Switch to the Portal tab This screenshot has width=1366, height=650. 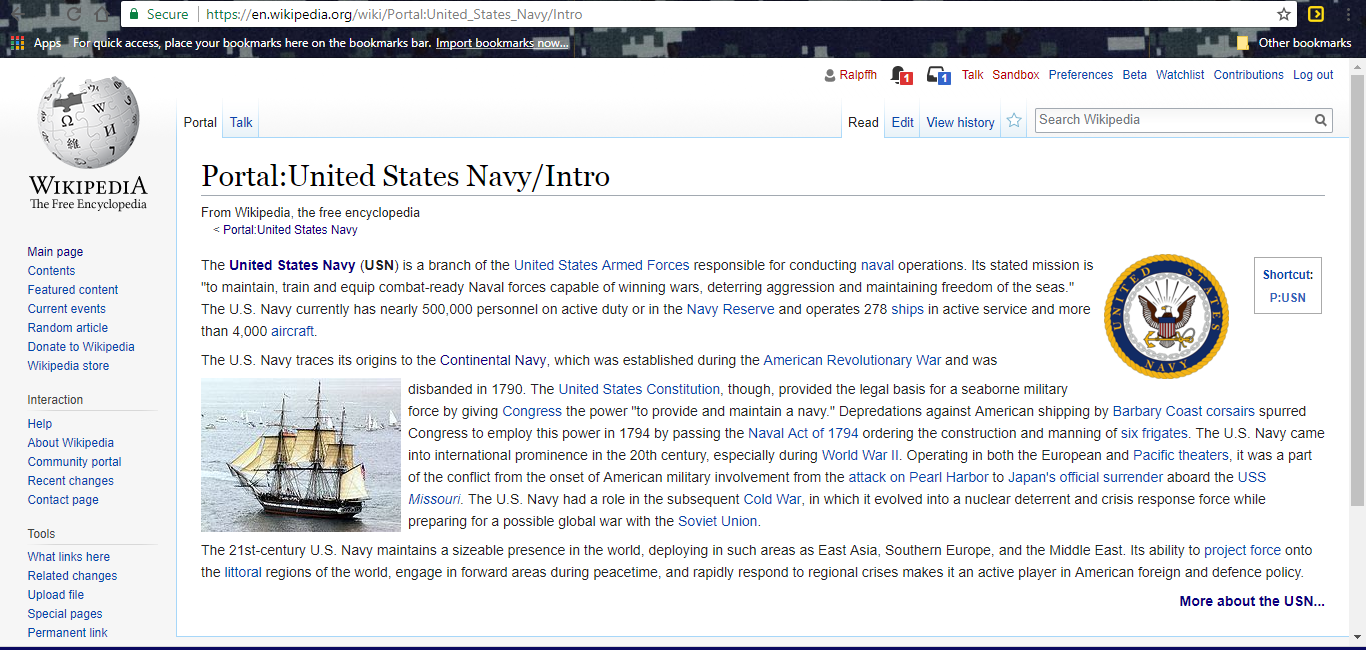200,122
